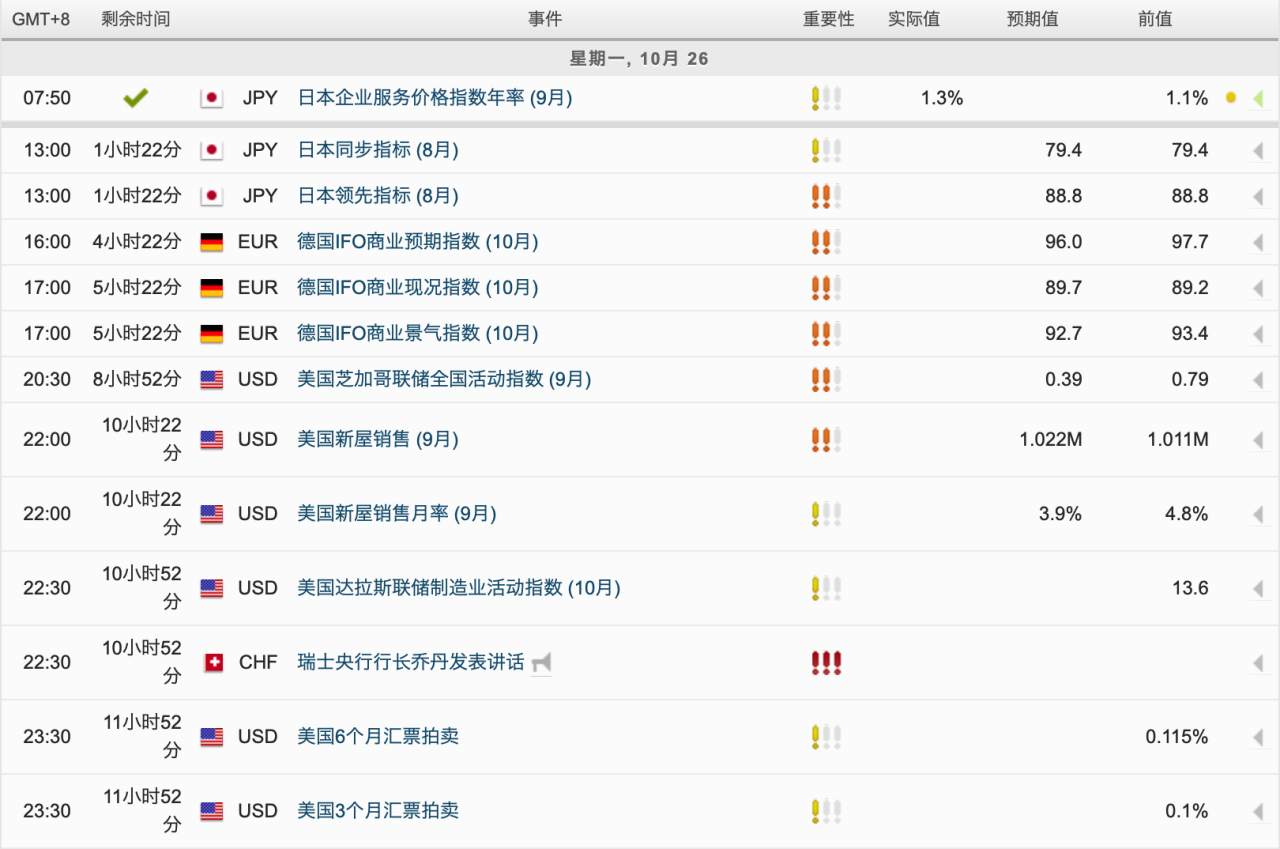Expand details arrow for 瑞士央行行长乔丹 row
Image resolution: width=1280 pixels, height=849 pixels.
[x=1258, y=663]
